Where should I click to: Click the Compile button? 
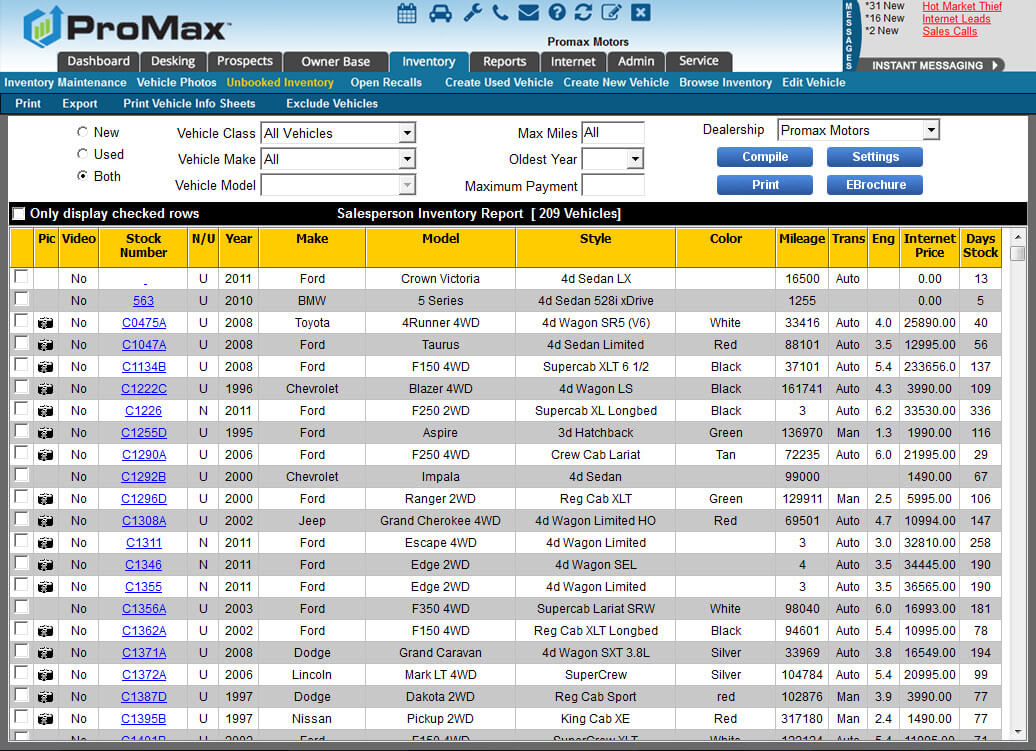point(764,157)
